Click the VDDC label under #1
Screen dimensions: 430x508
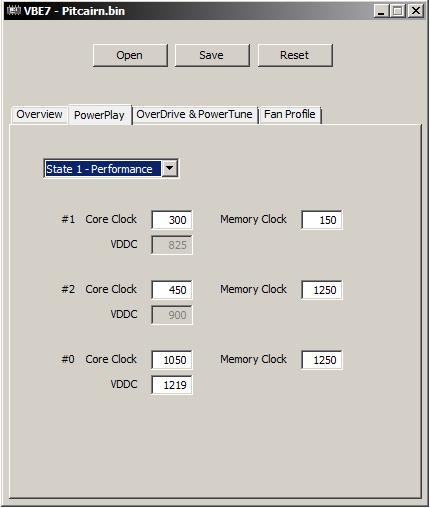[124, 244]
